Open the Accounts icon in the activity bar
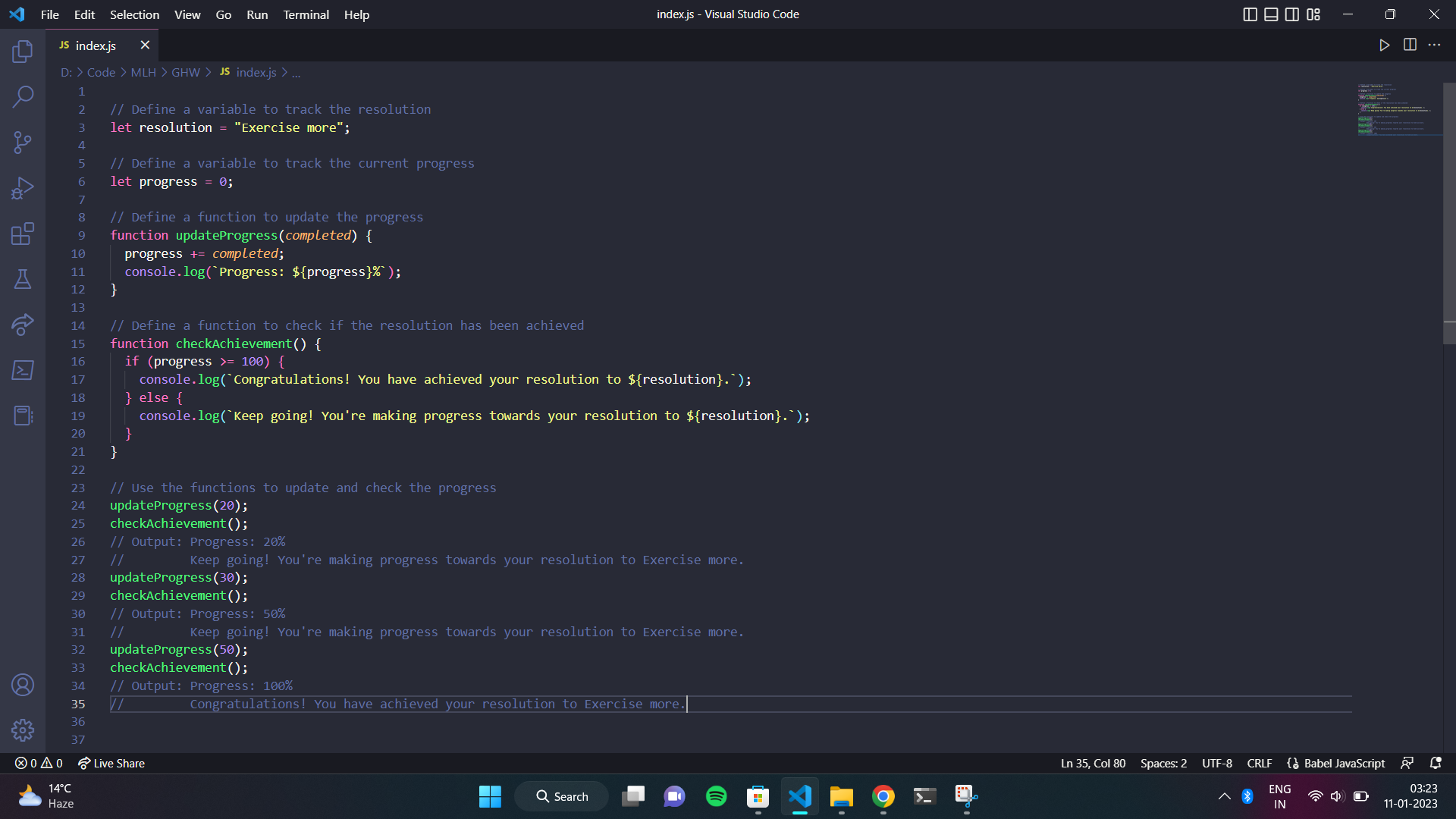The width and height of the screenshot is (1456, 819). pos(23,685)
